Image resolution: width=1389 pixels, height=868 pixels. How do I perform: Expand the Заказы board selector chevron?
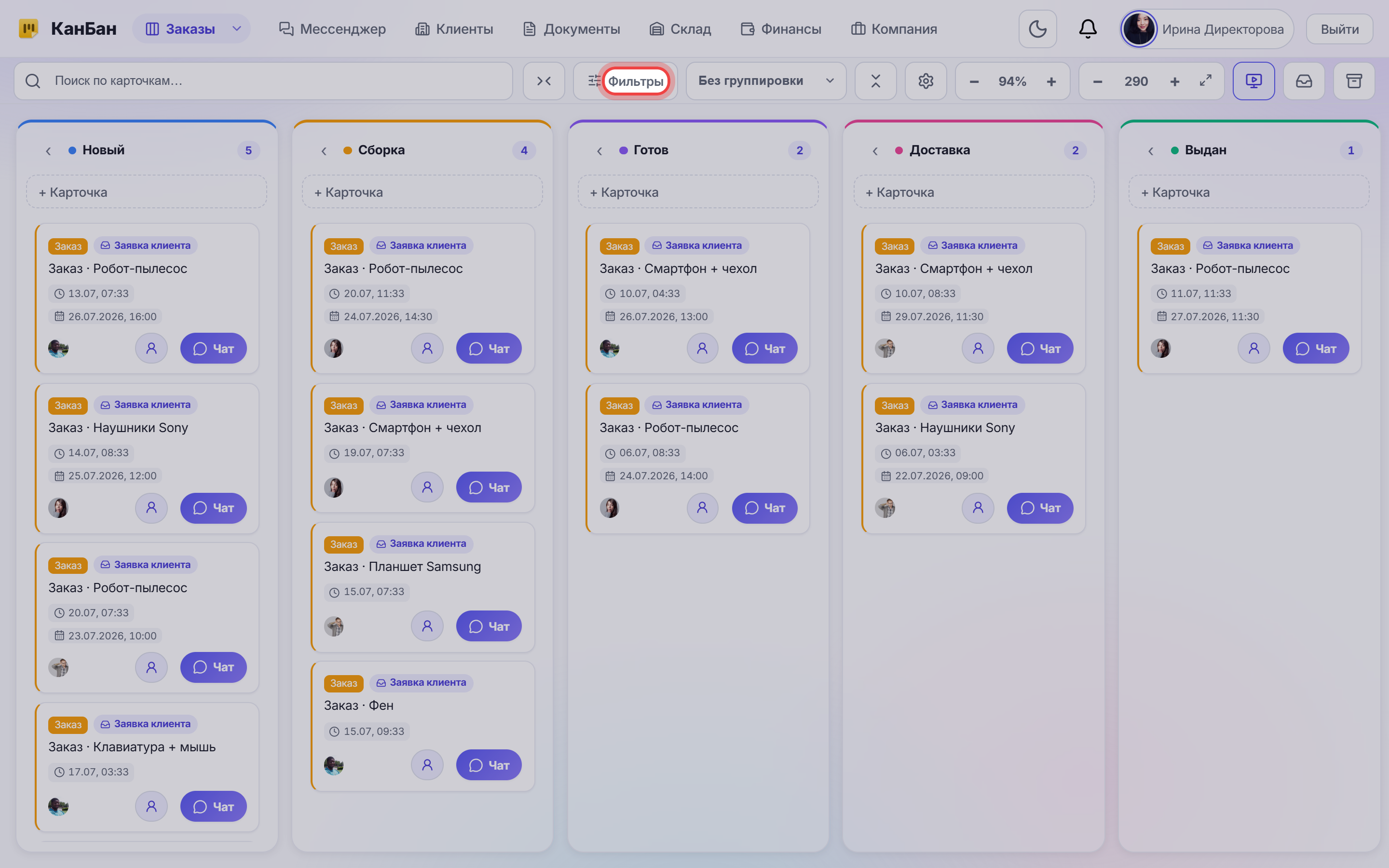pos(236,29)
